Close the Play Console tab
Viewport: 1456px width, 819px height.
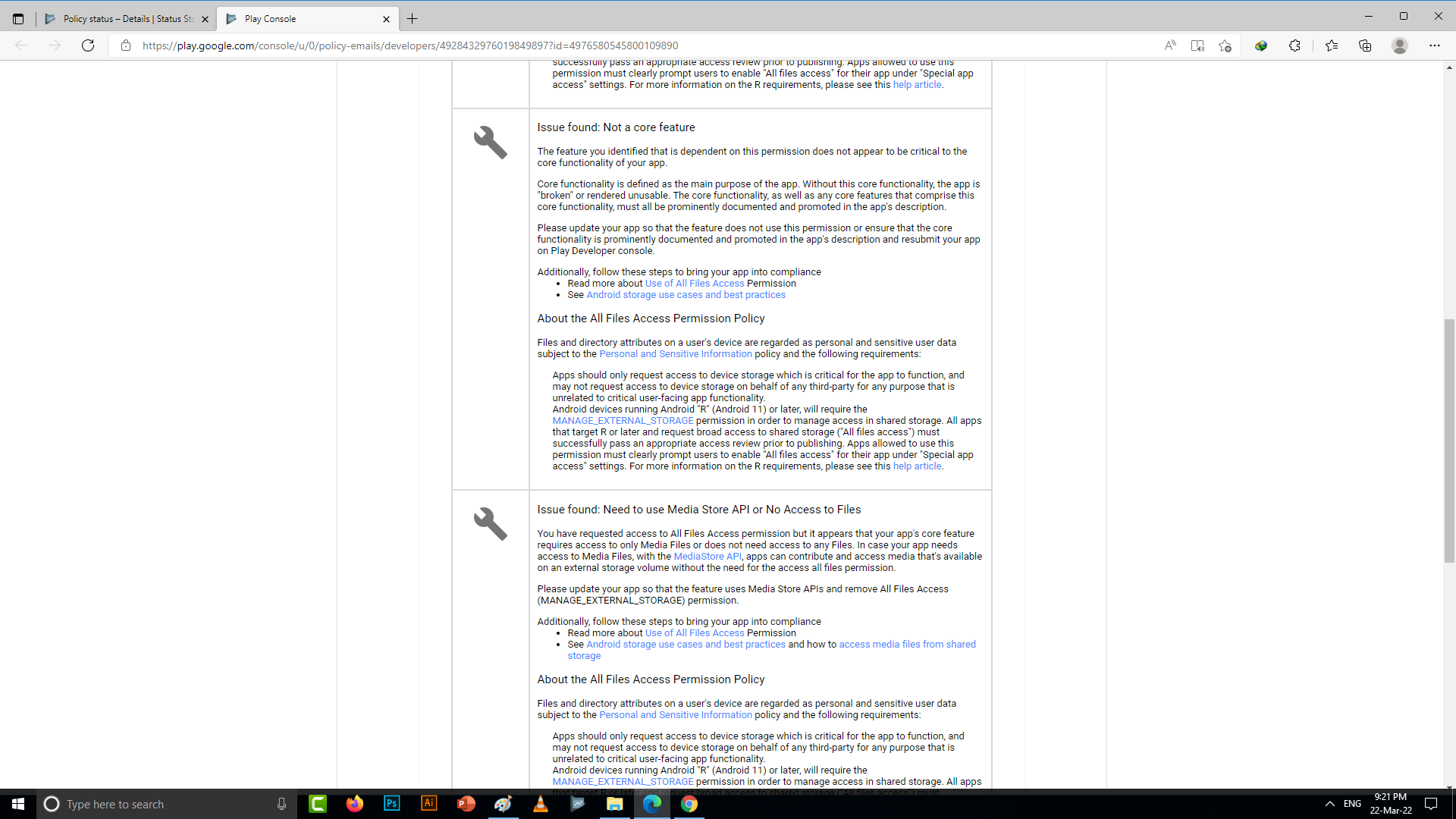[386, 20]
